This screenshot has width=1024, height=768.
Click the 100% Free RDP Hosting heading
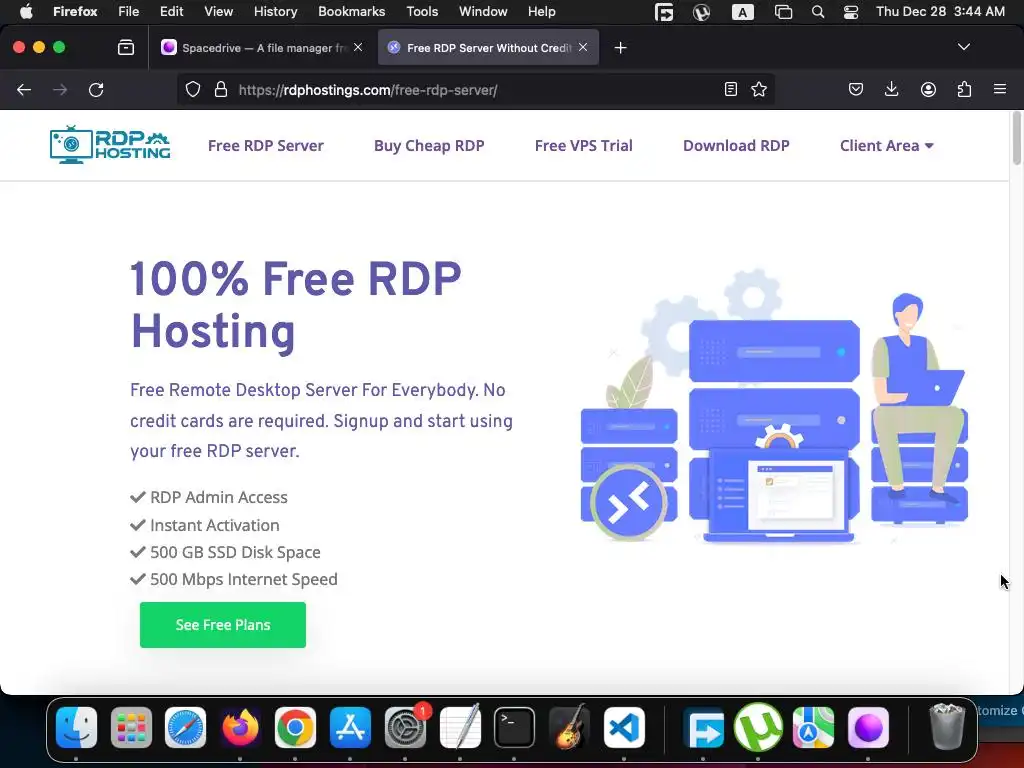[x=296, y=305]
